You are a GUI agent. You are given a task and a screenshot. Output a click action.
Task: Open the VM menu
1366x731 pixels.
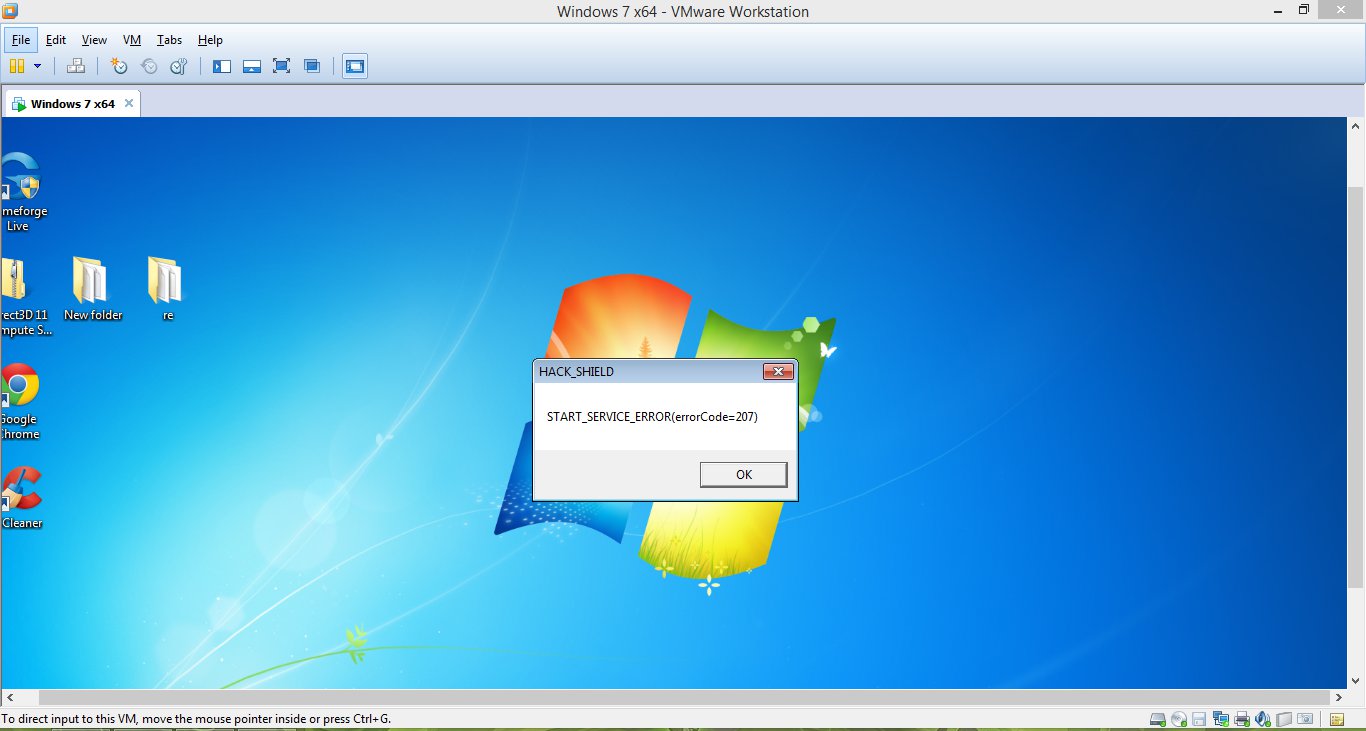tap(132, 40)
